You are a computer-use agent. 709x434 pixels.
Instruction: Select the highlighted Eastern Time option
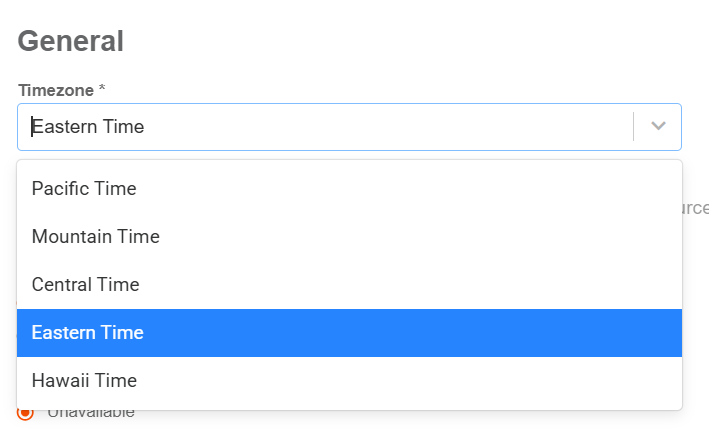[x=88, y=333]
